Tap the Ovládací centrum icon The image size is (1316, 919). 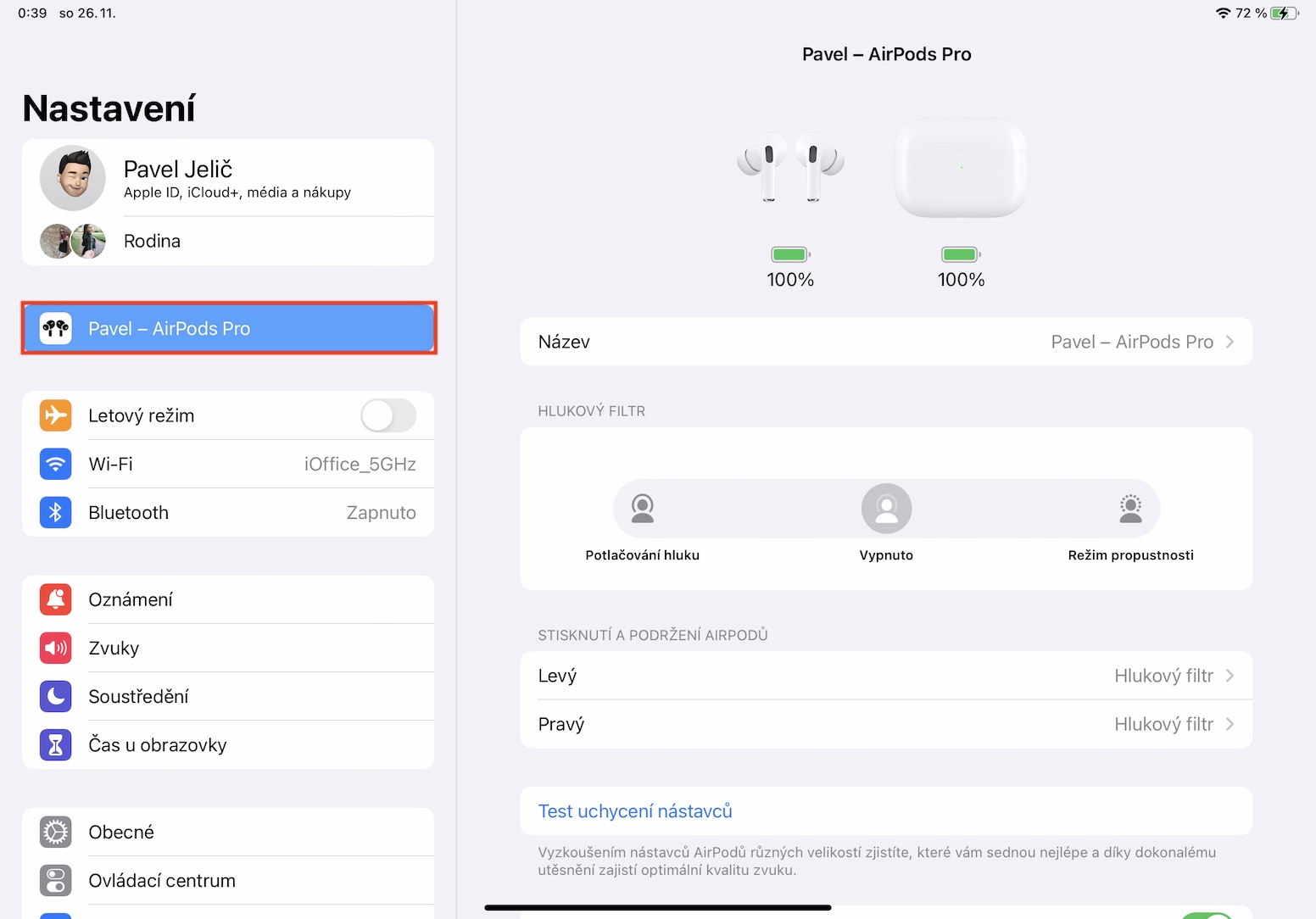point(55,880)
